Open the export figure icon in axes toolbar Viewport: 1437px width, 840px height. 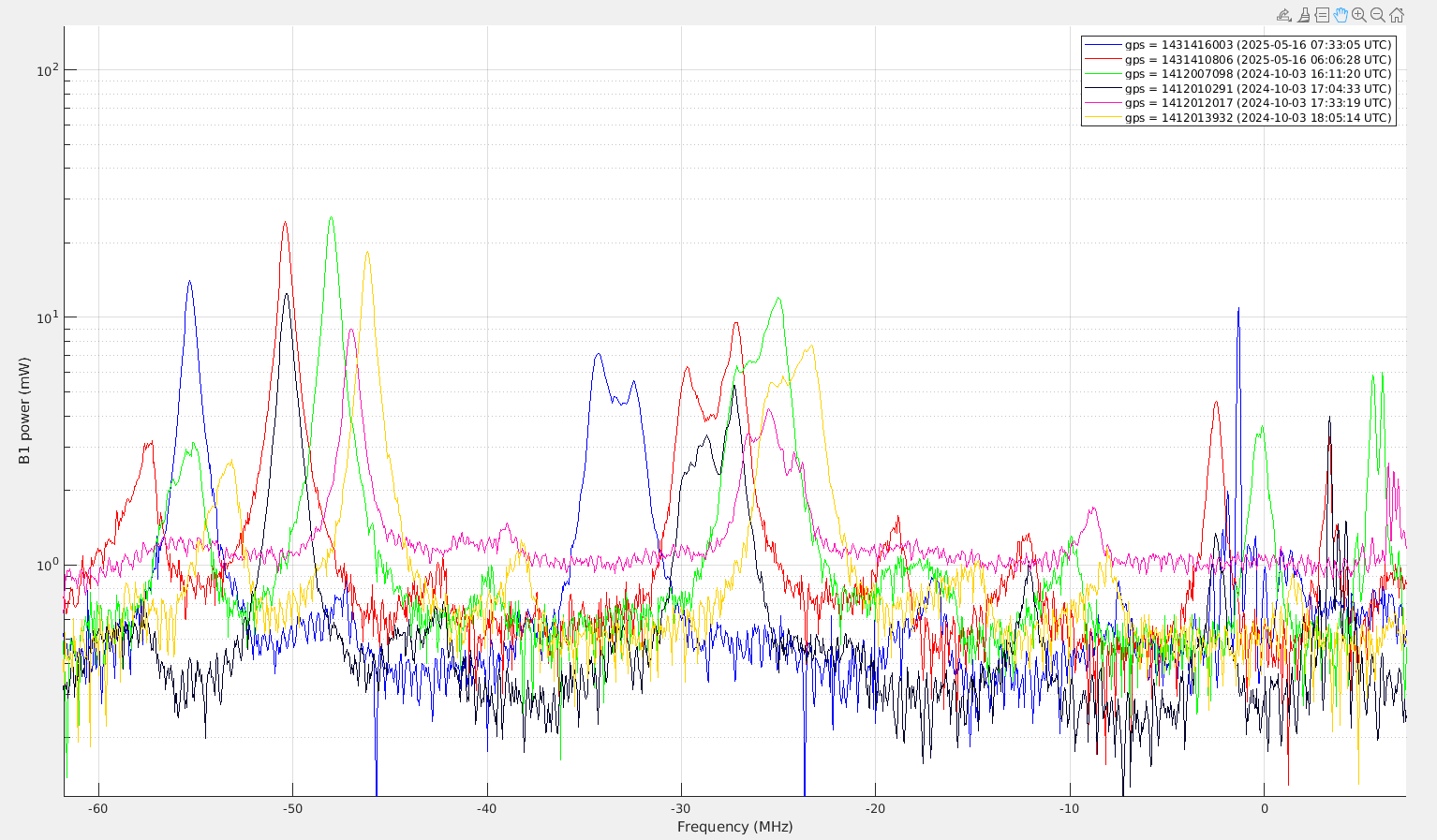[x=1284, y=15]
